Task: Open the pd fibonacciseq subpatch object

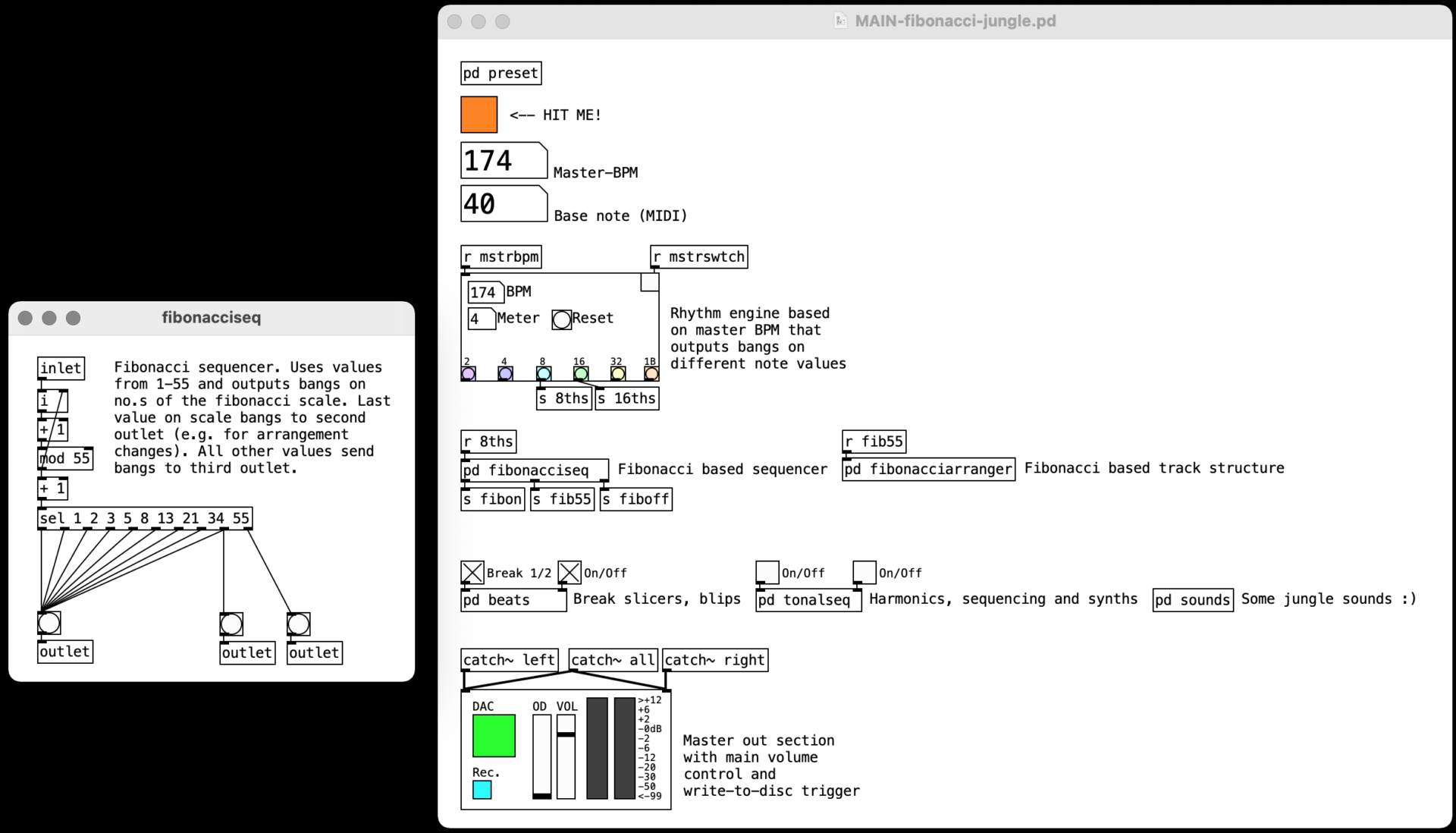Action: click(535, 470)
